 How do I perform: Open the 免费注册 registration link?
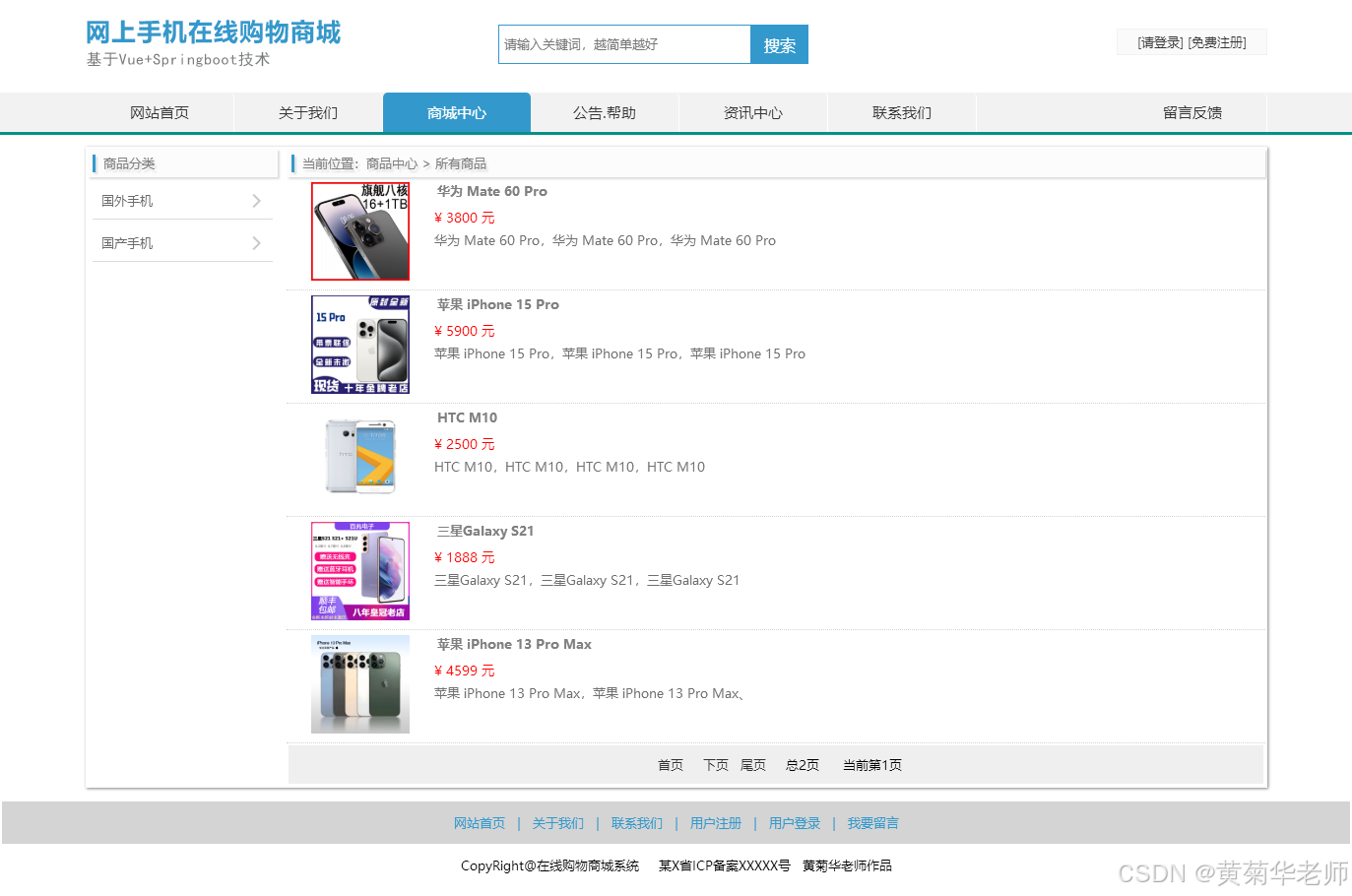[x=1217, y=42]
